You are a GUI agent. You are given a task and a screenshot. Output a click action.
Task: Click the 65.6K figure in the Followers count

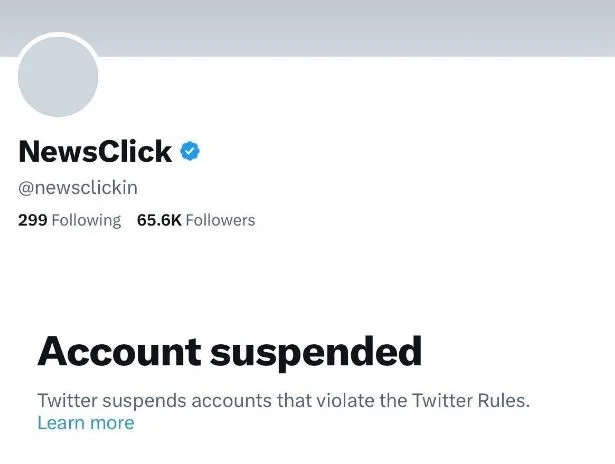[159, 220]
